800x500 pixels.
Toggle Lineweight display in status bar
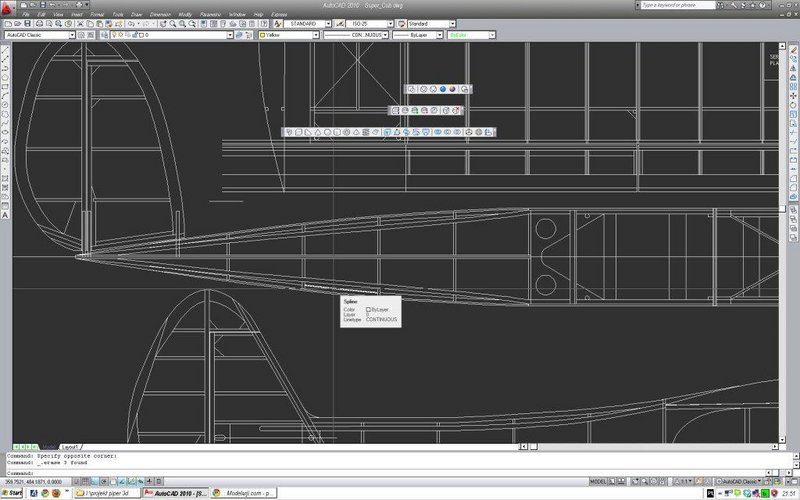click(149, 481)
